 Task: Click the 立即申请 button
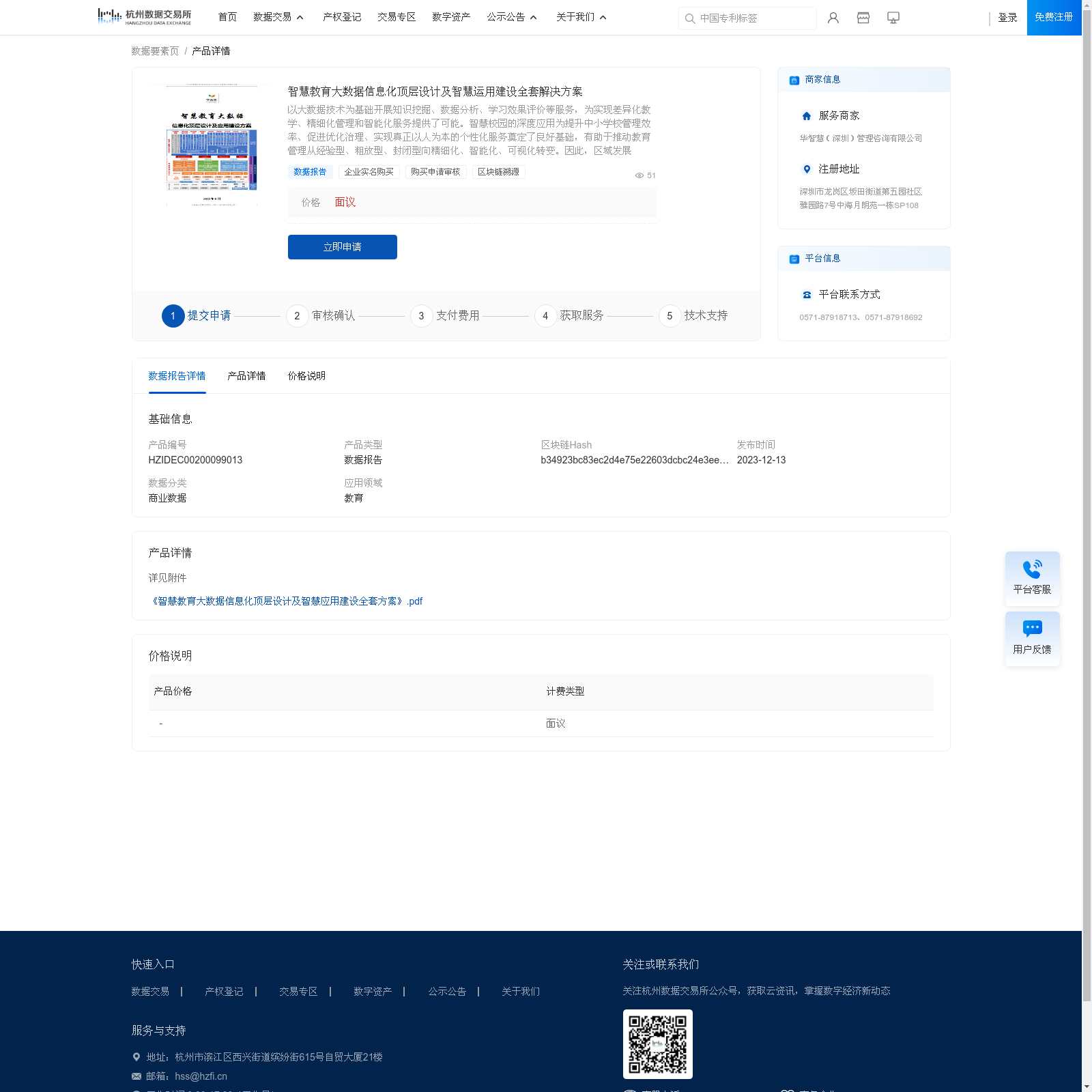point(343,247)
